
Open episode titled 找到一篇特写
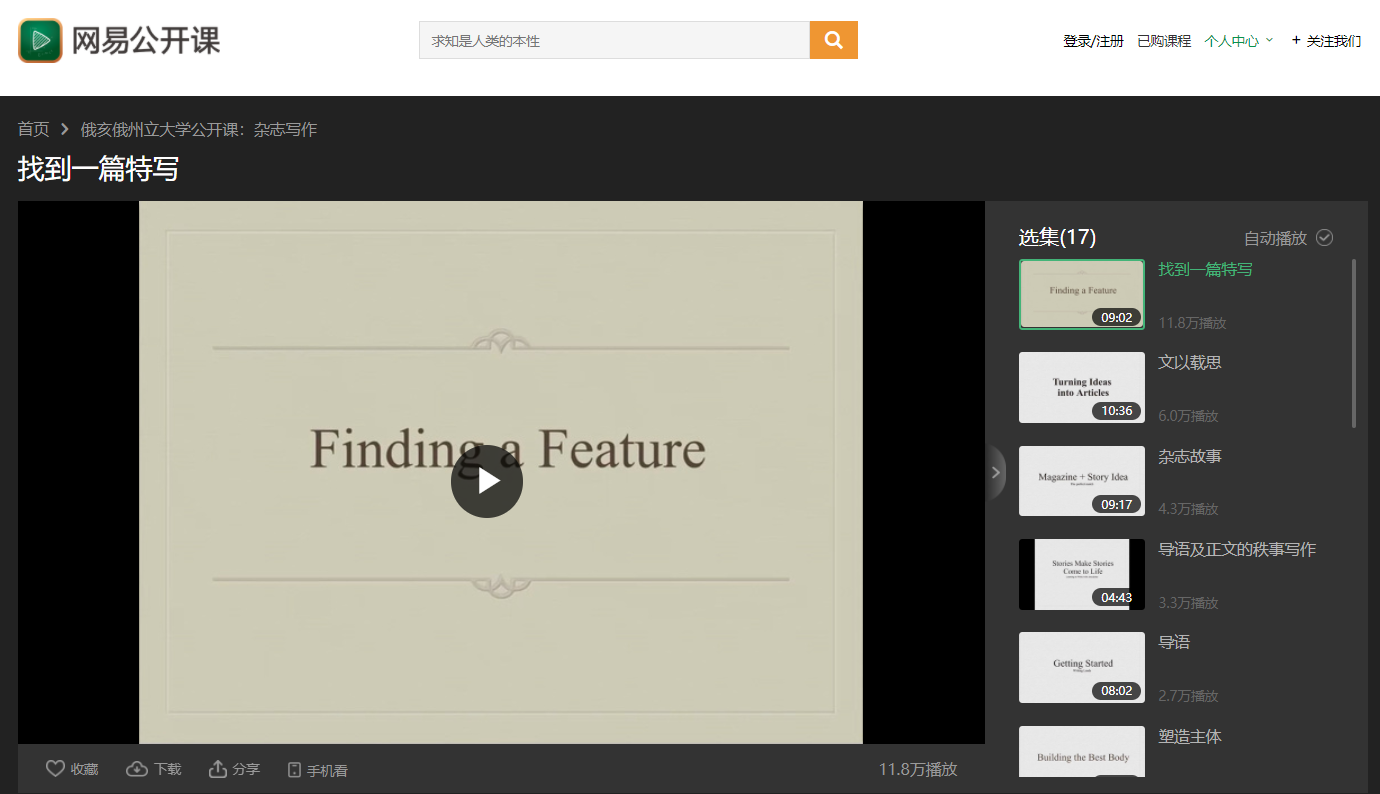coord(1205,269)
